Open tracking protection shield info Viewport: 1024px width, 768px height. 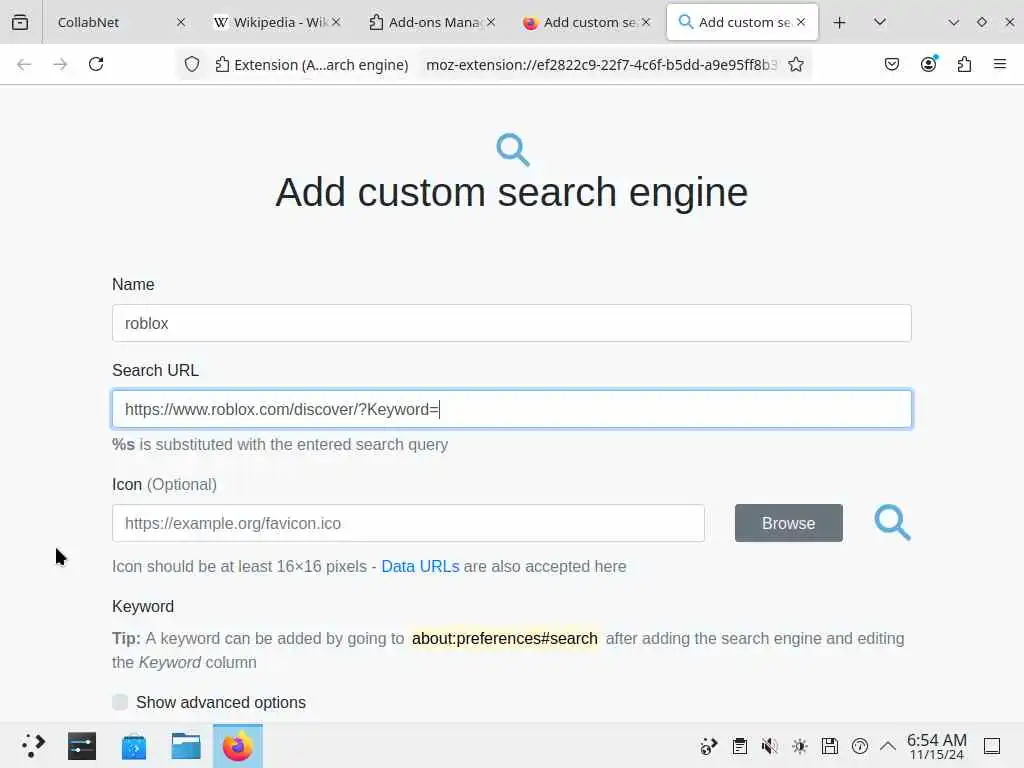click(x=191, y=64)
